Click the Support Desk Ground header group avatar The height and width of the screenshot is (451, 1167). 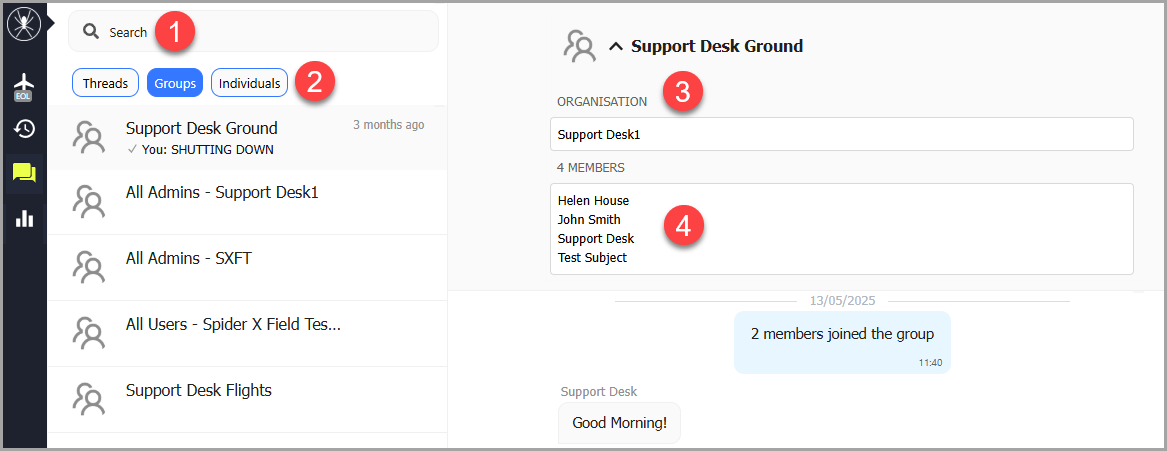(579, 46)
